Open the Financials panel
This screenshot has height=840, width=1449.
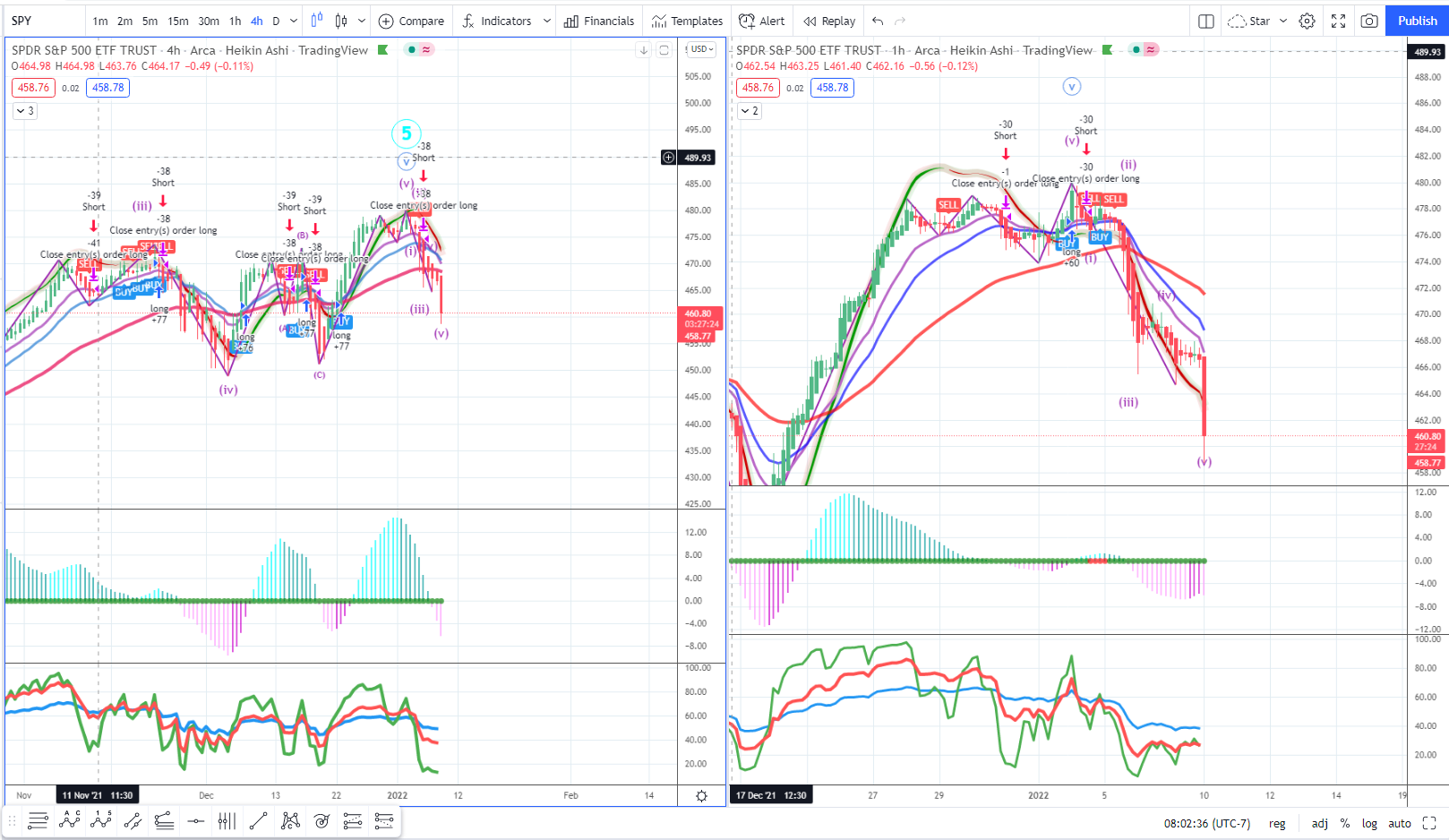tap(599, 21)
